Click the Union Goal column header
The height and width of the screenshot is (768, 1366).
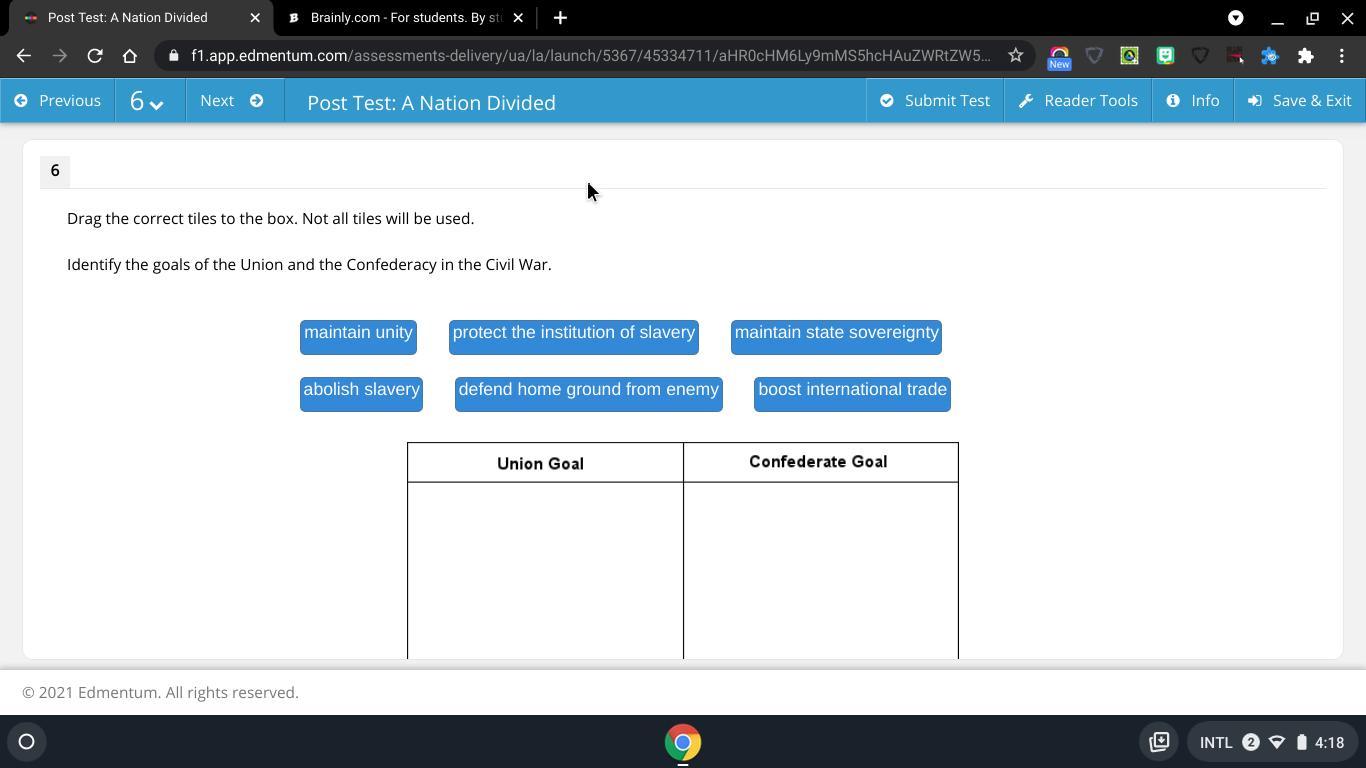[x=540, y=464]
